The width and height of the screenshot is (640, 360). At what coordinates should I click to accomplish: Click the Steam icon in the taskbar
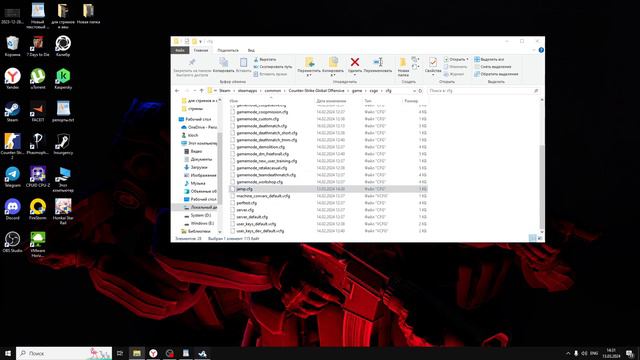pos(202,353)
